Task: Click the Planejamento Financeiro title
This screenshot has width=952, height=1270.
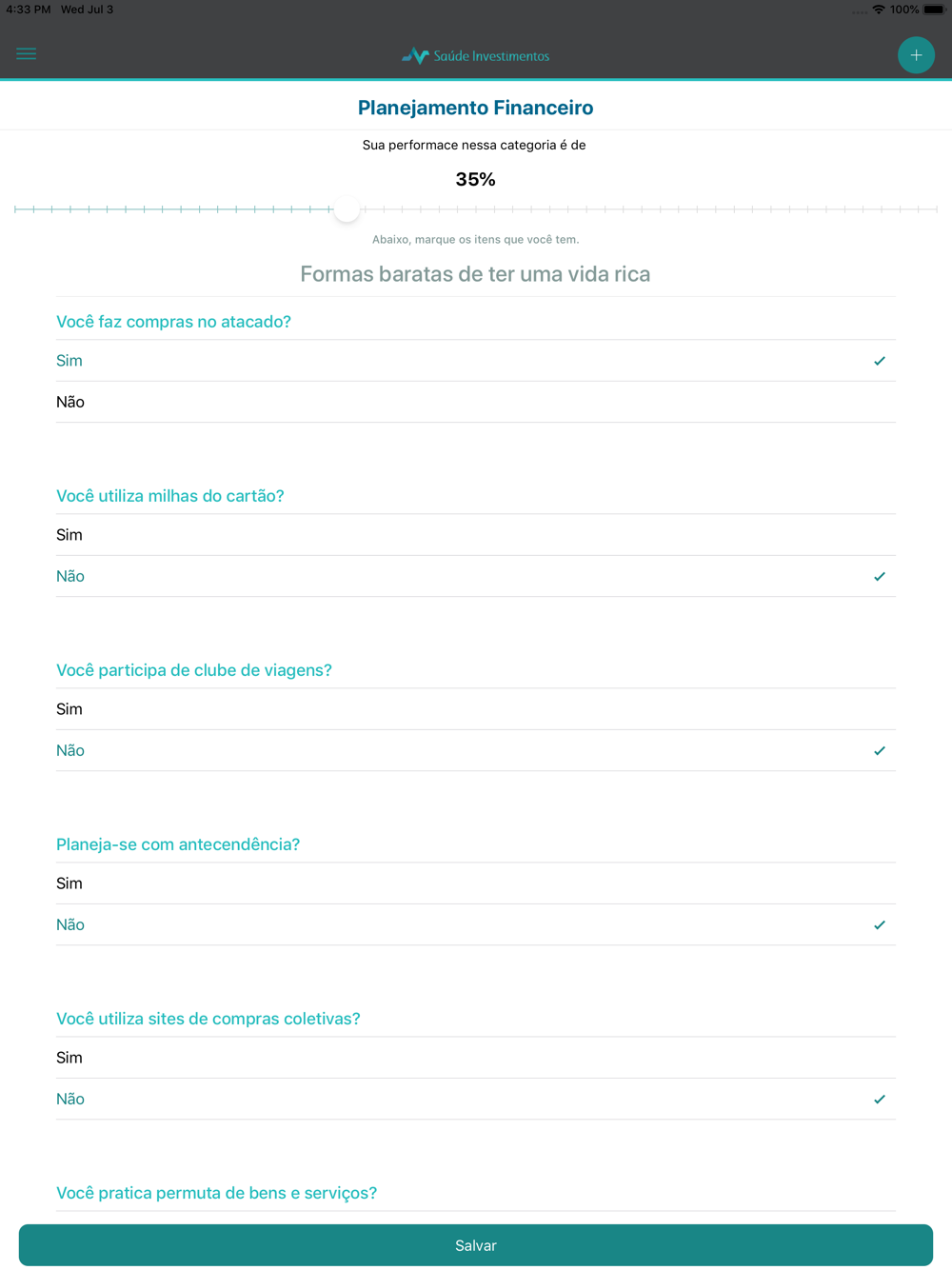Action: 475,108
